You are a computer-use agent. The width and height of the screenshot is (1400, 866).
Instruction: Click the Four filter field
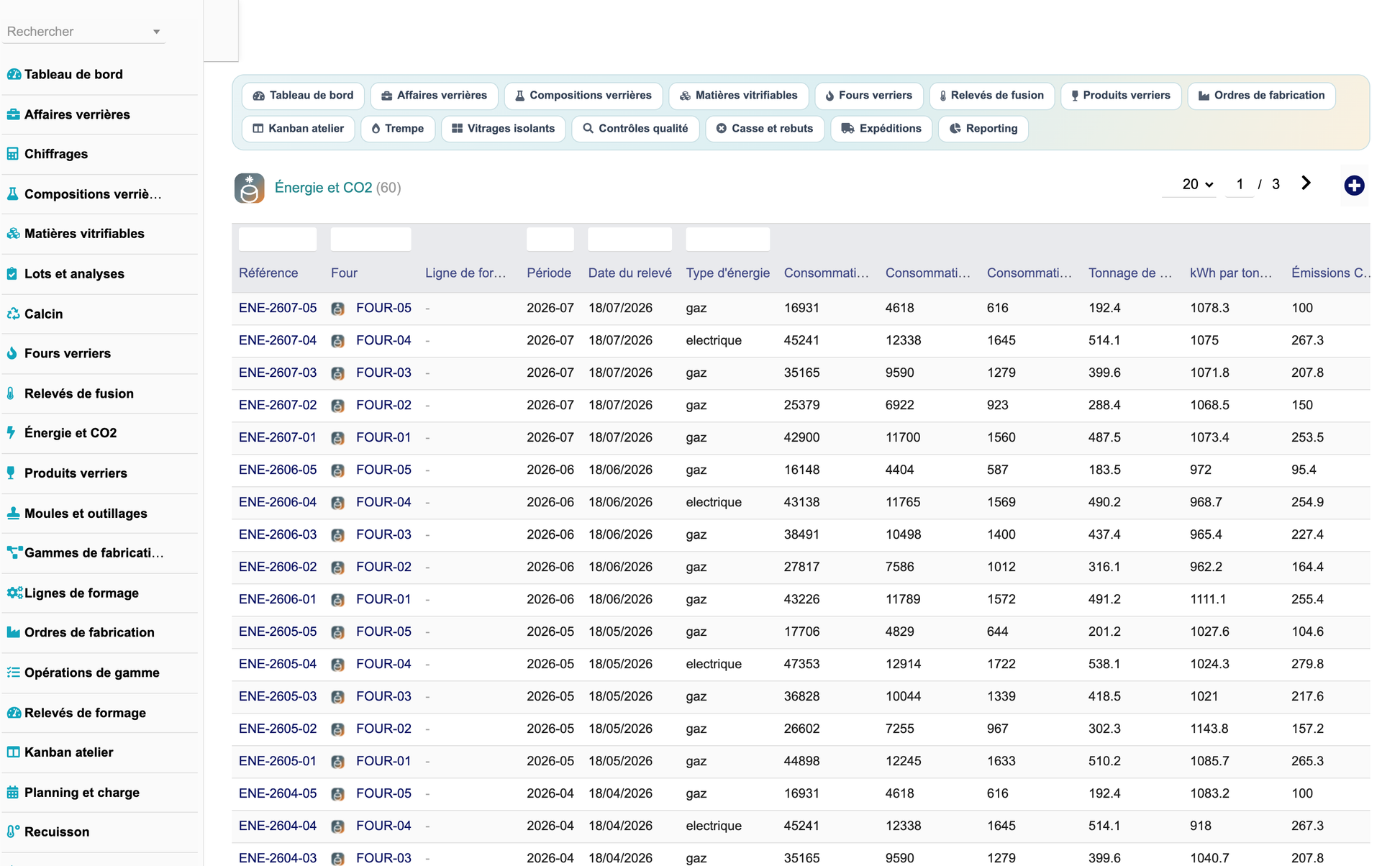pos(371,239)
